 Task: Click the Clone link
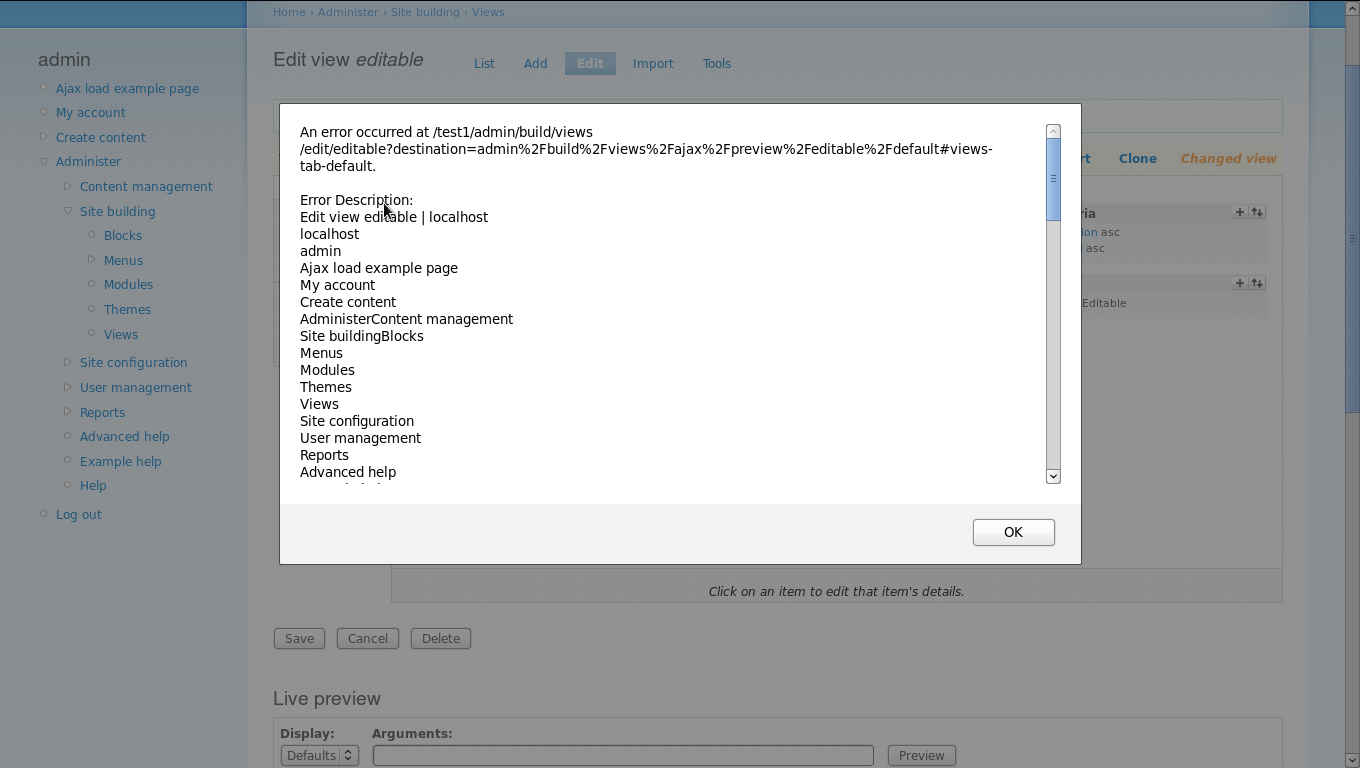[1137, 158]
